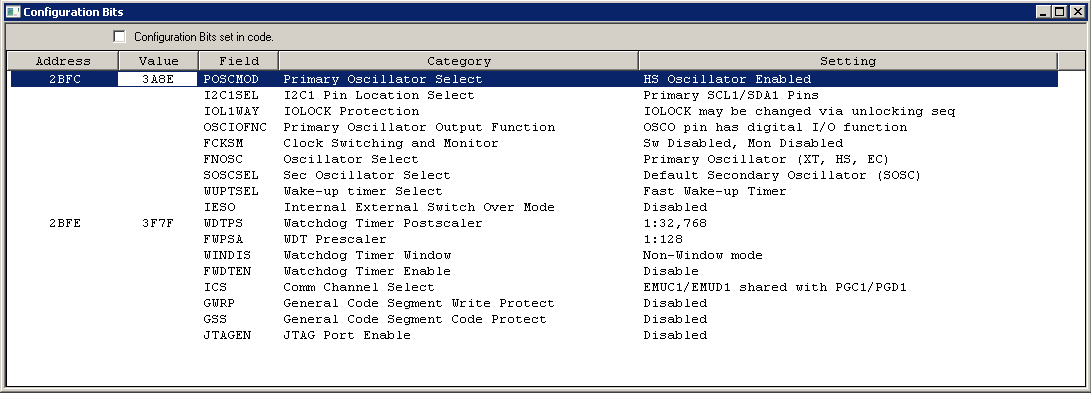The image size is (1091, 393).
Task: Select the GSS field
Action: pos(215,319)
